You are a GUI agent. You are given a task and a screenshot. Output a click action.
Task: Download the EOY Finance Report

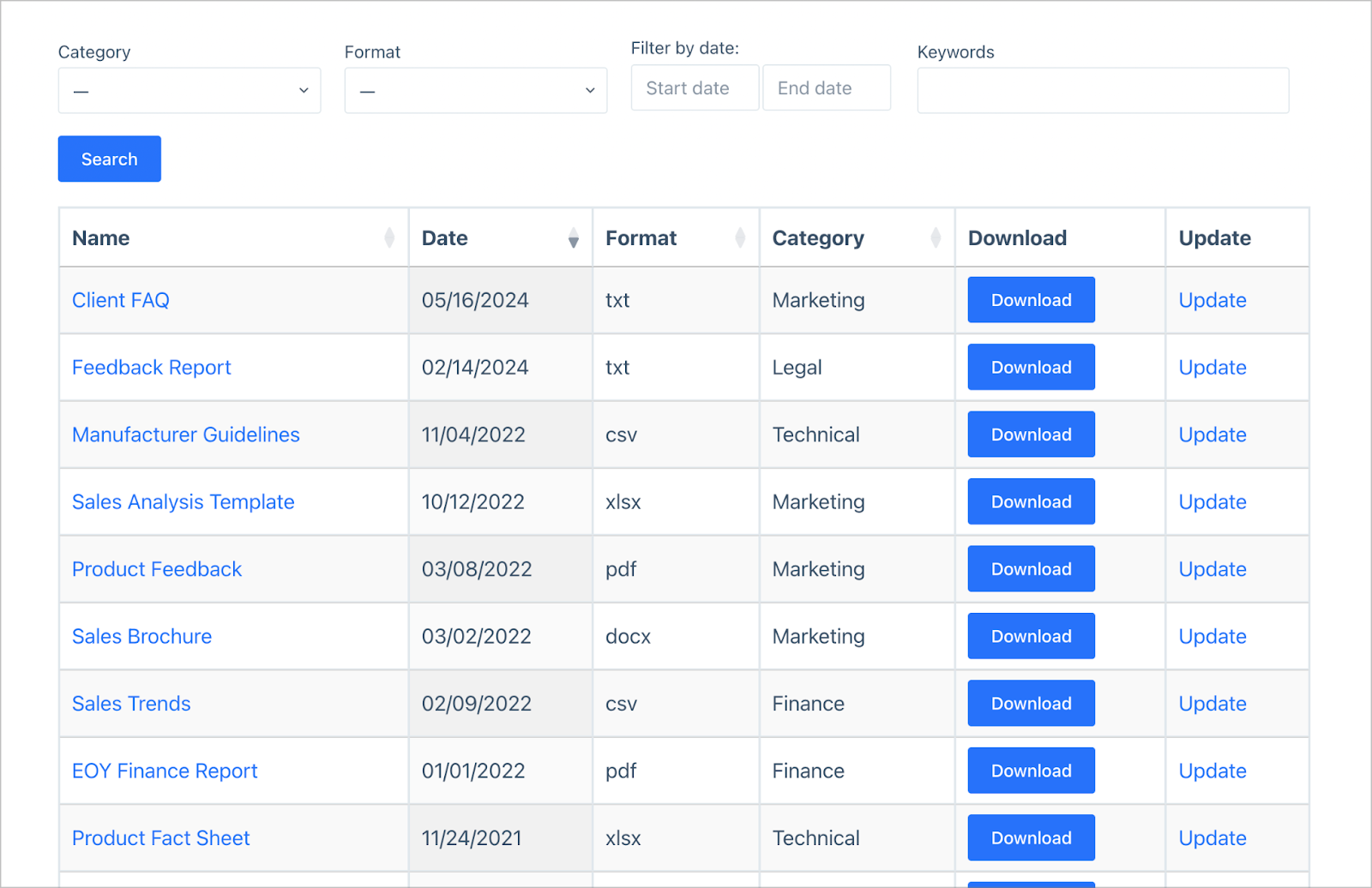[1032, 771]
